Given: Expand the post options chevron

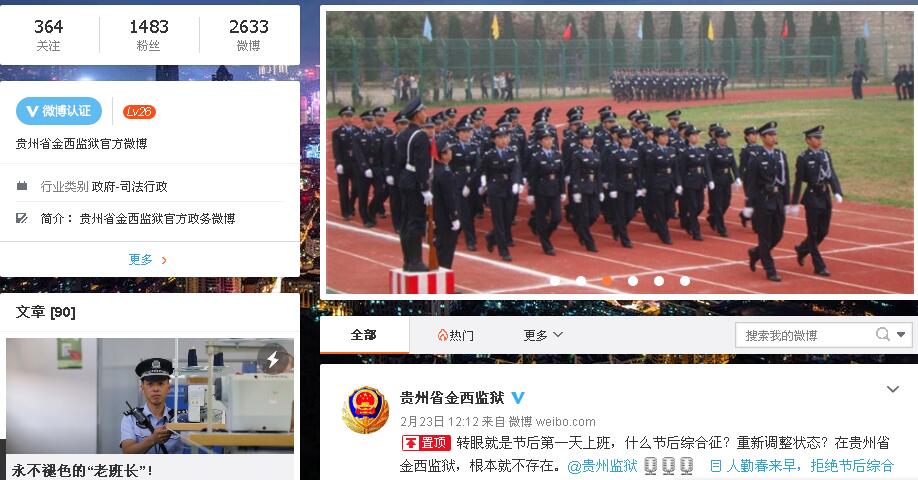Looking at the screenshot, I should click(893, 389).
